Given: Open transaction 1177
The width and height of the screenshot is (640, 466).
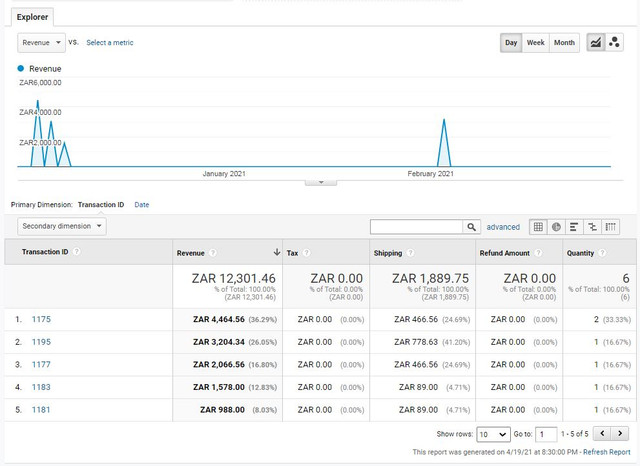Looking at the screenshot, I should [x=41, y=364].
